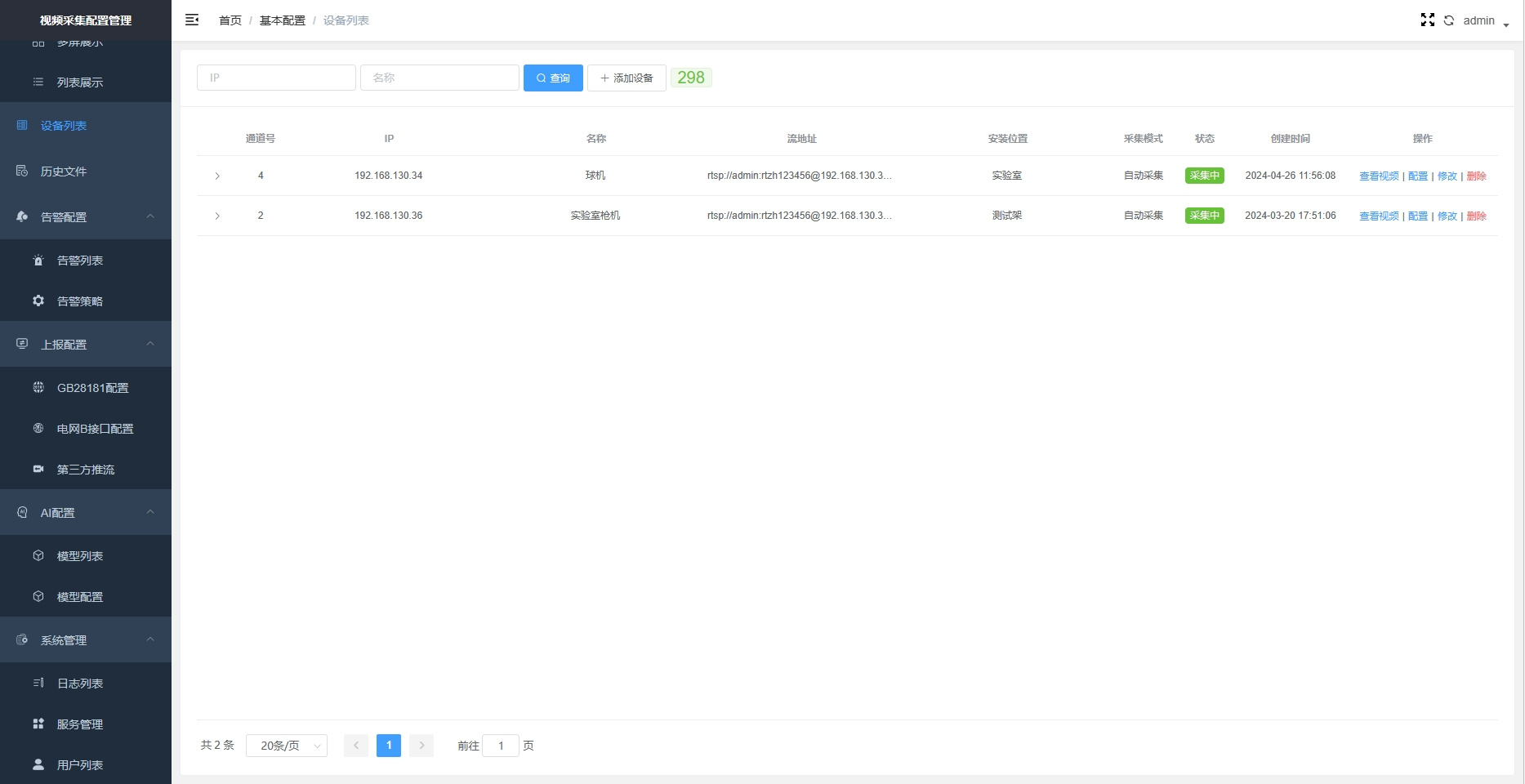Focus the IP search input field
The image size is (1525, 784).
click(276, 78)
